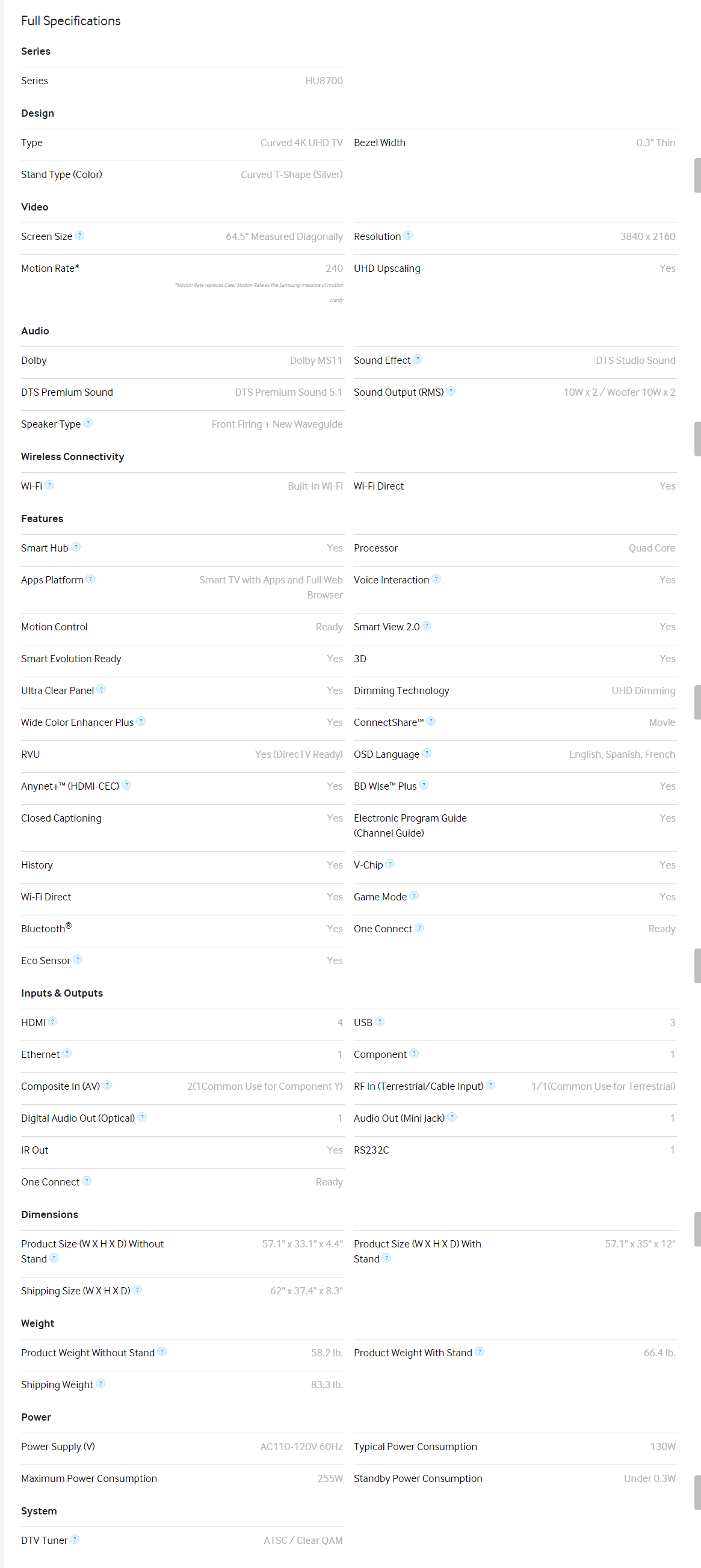Click the topmost gray scrollbar handle

pyautogui.click(x=697, y=175)
